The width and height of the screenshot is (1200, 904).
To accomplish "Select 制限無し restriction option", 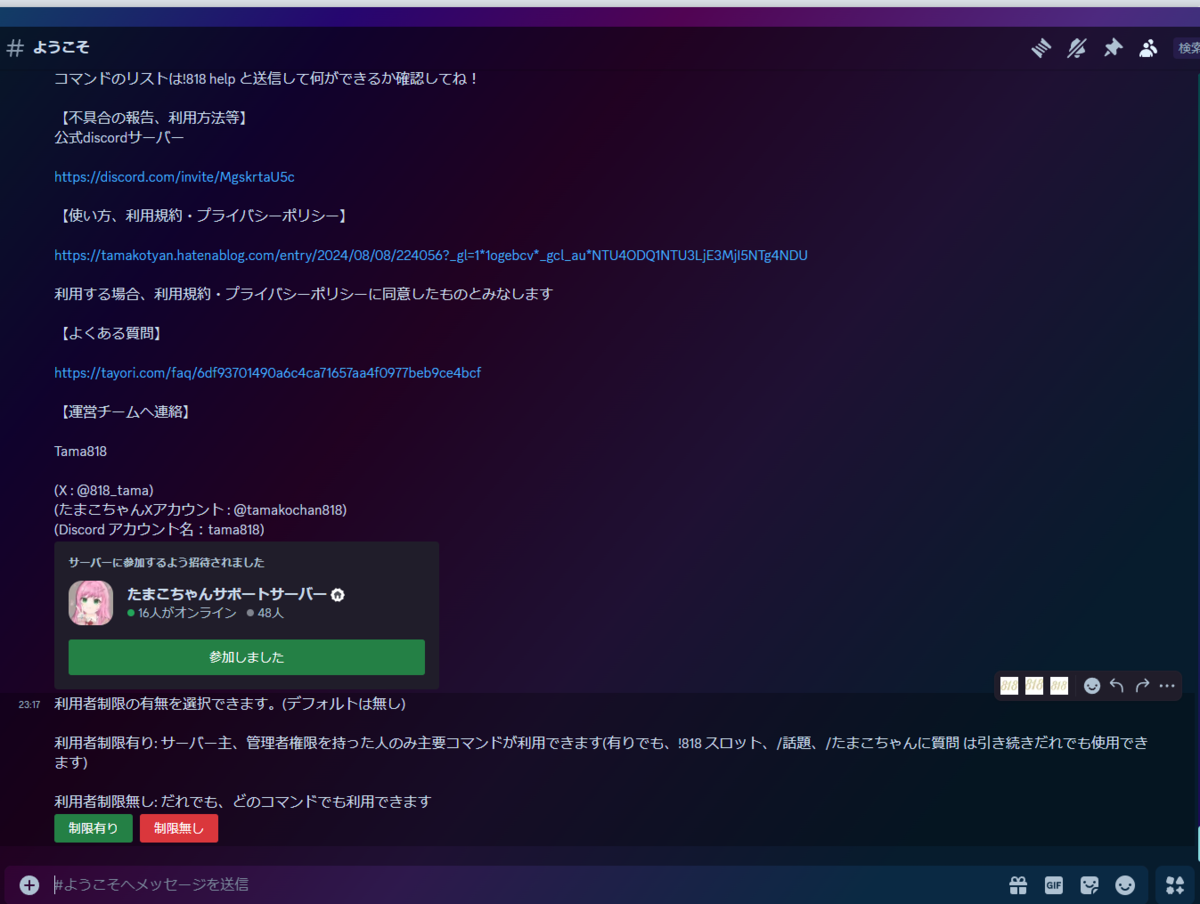I will point(179,828).
